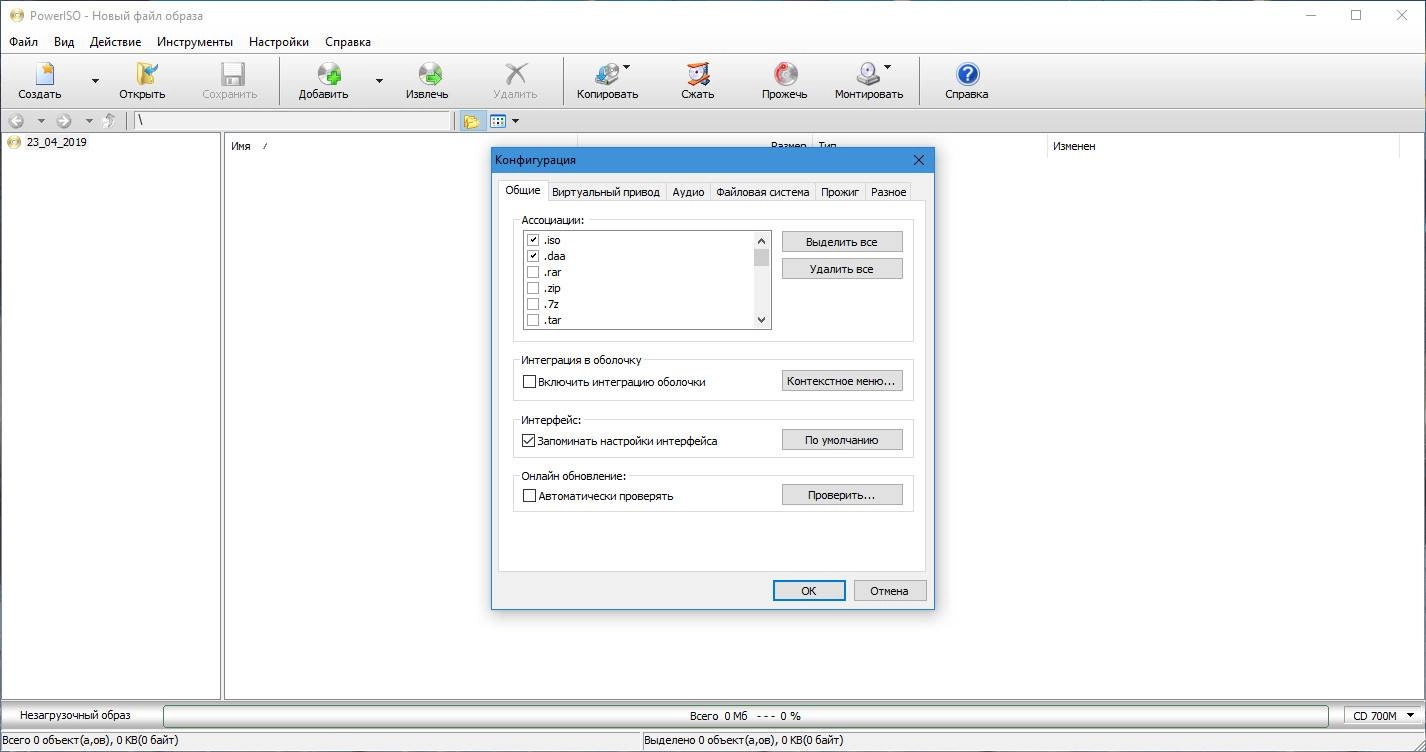Click the associations list scrollbar thumb
The image size is (1426, 752).
[x=762, y=258]
